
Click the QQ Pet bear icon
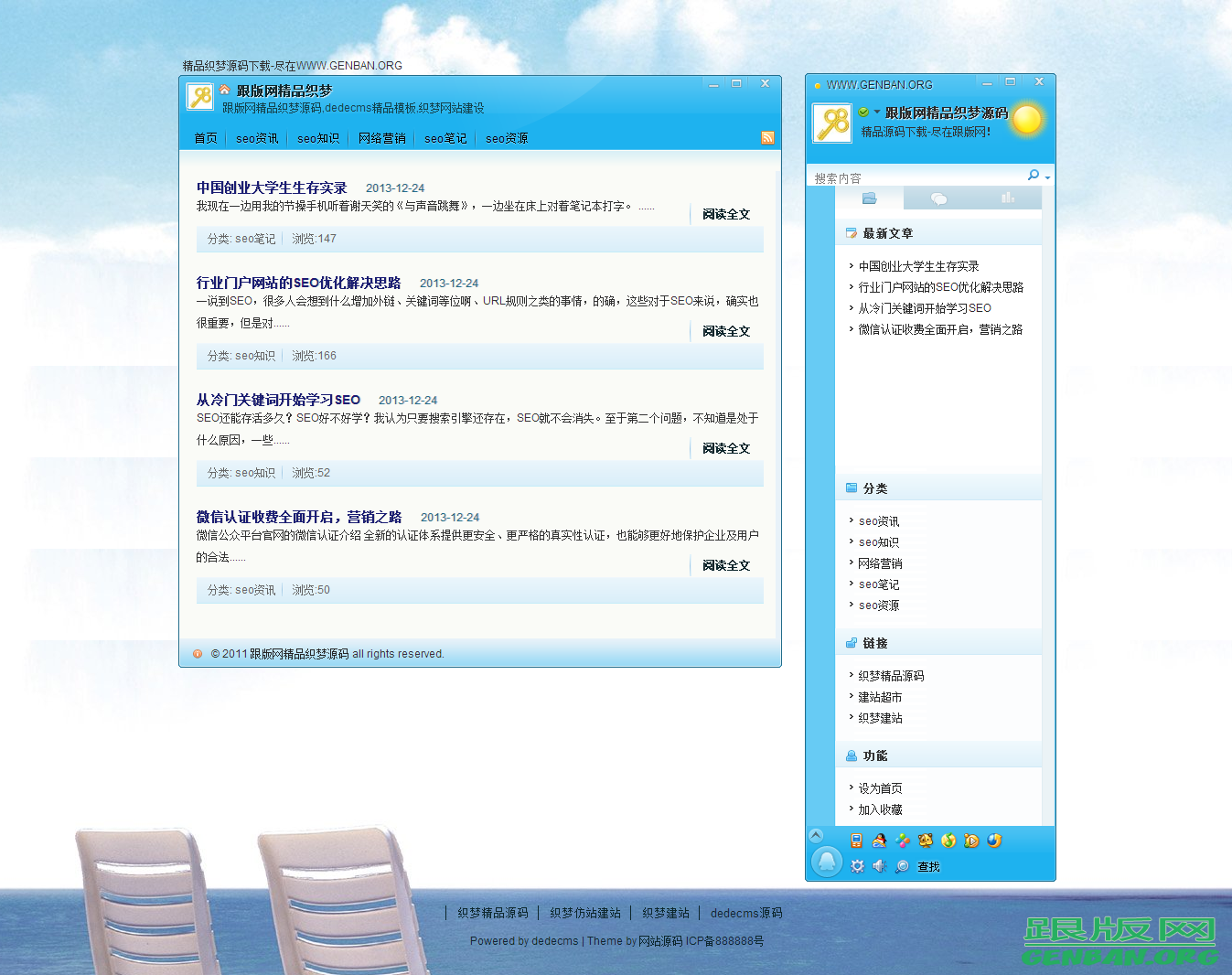(926, 841)
